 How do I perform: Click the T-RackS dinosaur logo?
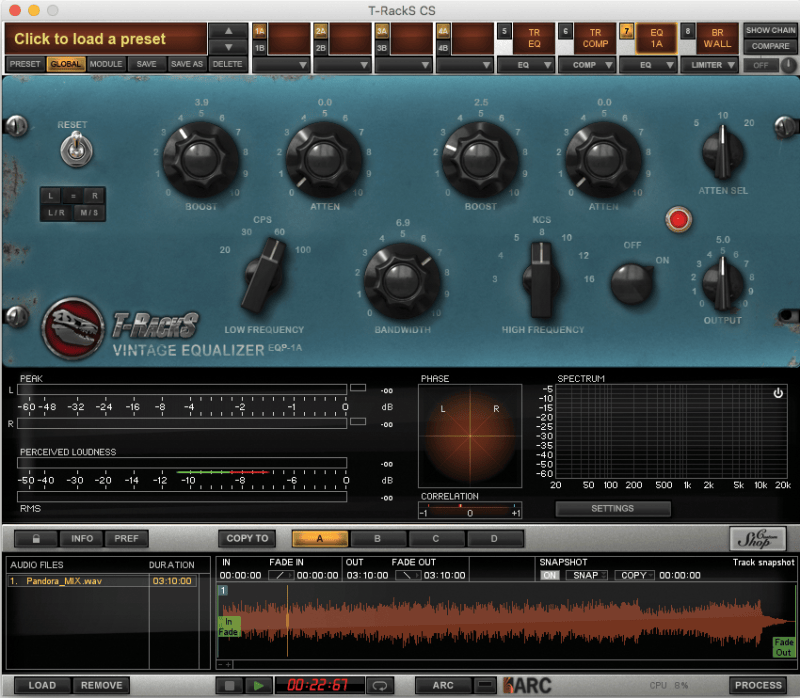tap(73, 329)
